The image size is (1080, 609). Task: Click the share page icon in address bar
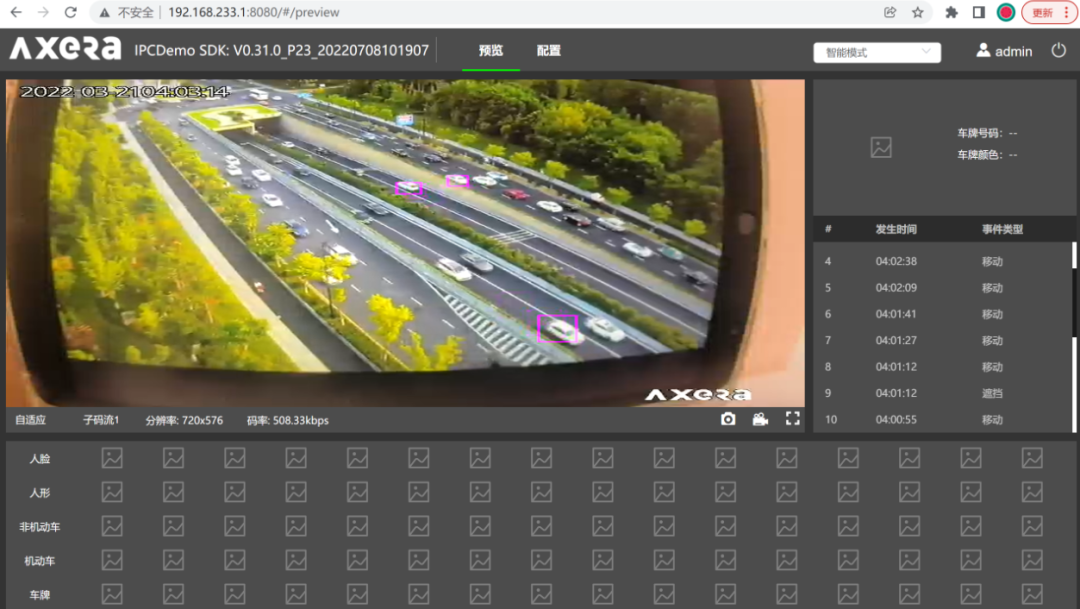890,13
